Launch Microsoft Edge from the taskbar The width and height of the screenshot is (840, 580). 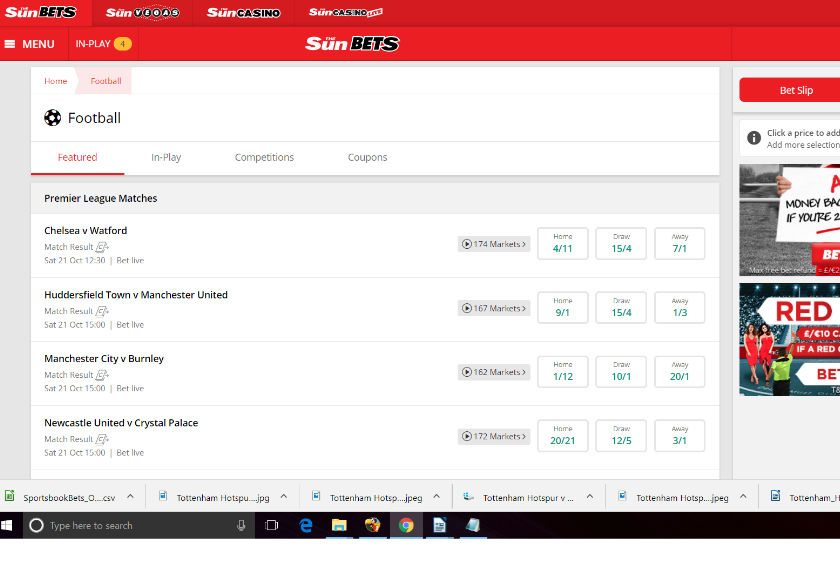point(306,524)
